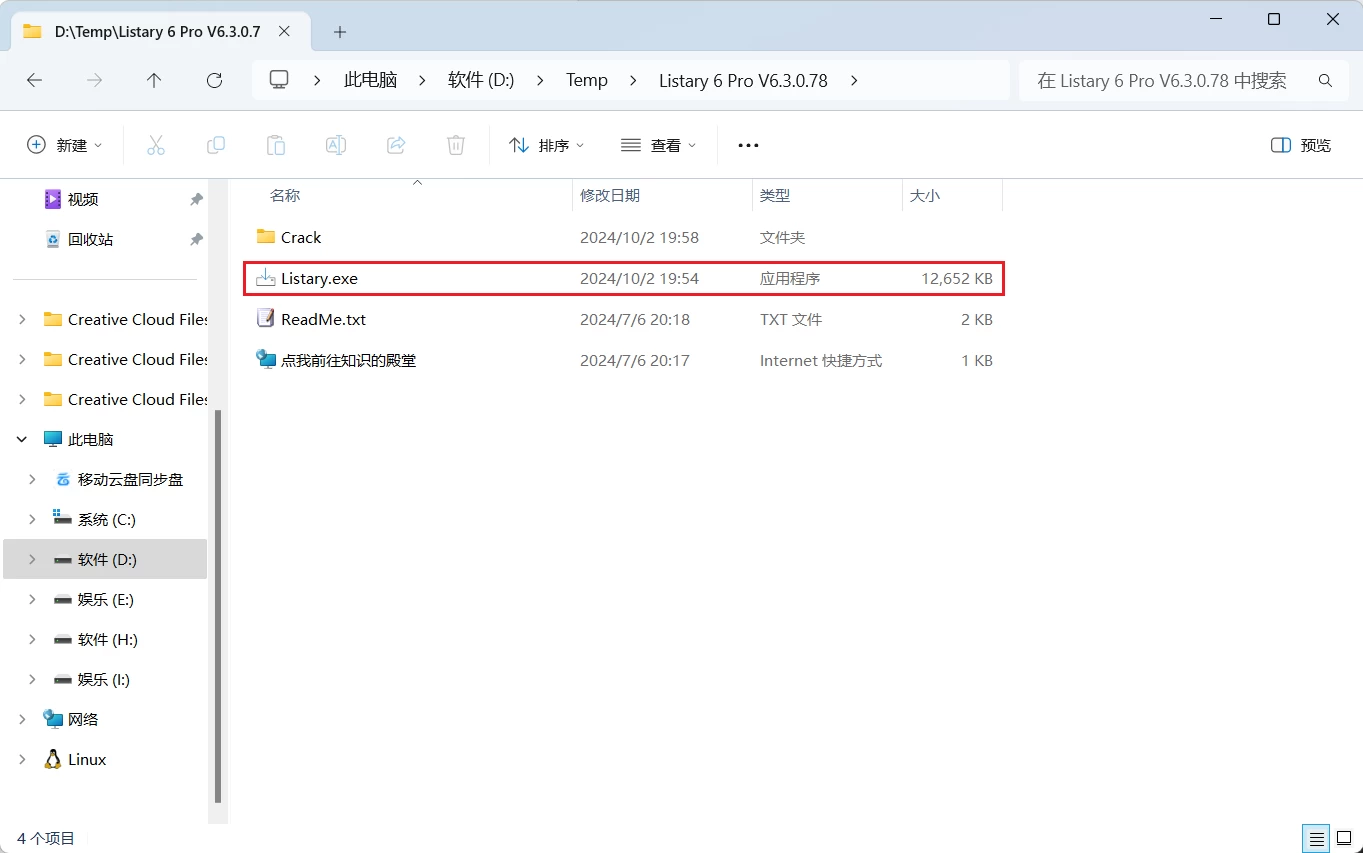Select the file named ReadMe.txt
1363x853 pixels.
(x=324, y=319)
